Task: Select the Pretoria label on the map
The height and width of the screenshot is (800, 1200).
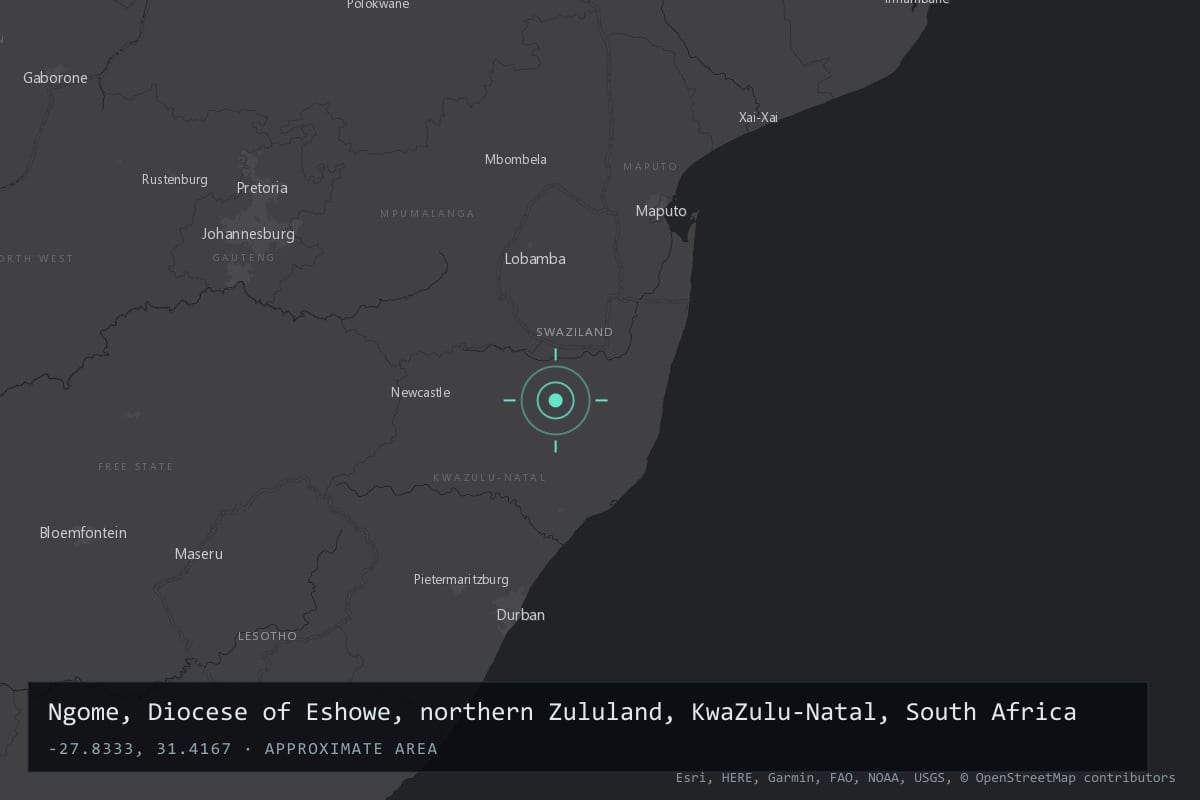Action: (x=262, y=188)
